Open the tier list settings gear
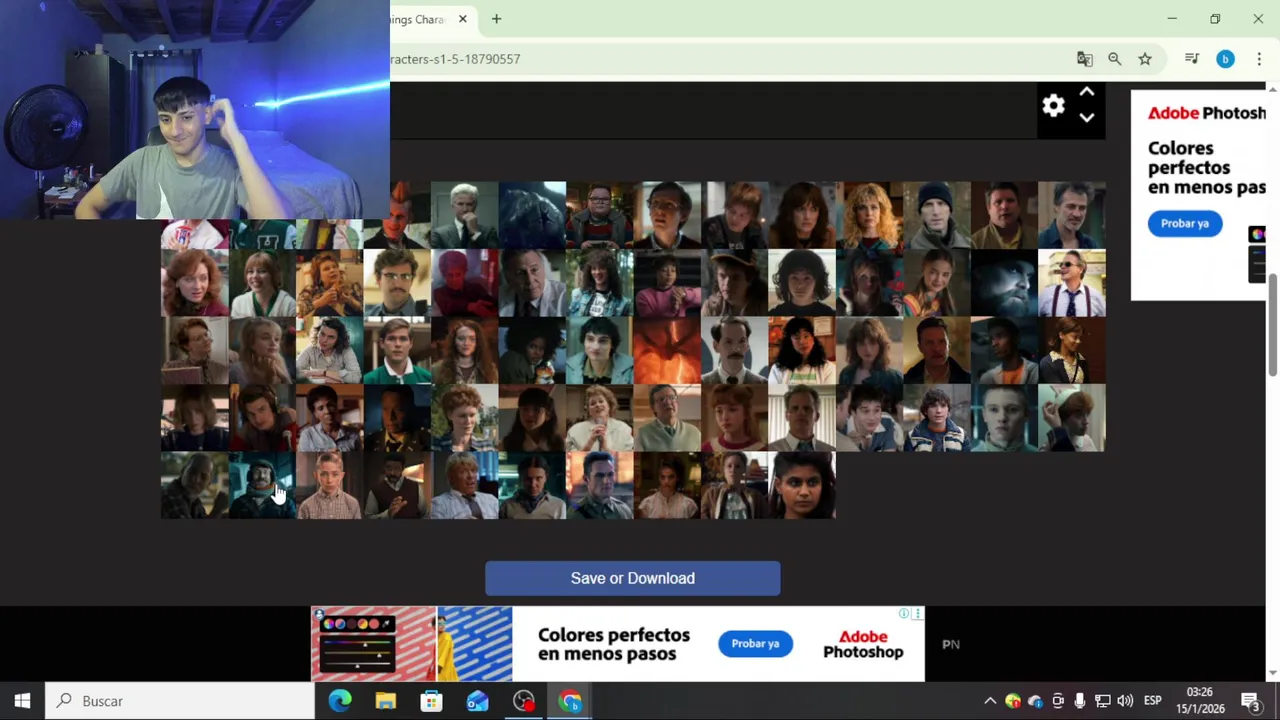1280x720 pixels. (x=1053, y=106)
